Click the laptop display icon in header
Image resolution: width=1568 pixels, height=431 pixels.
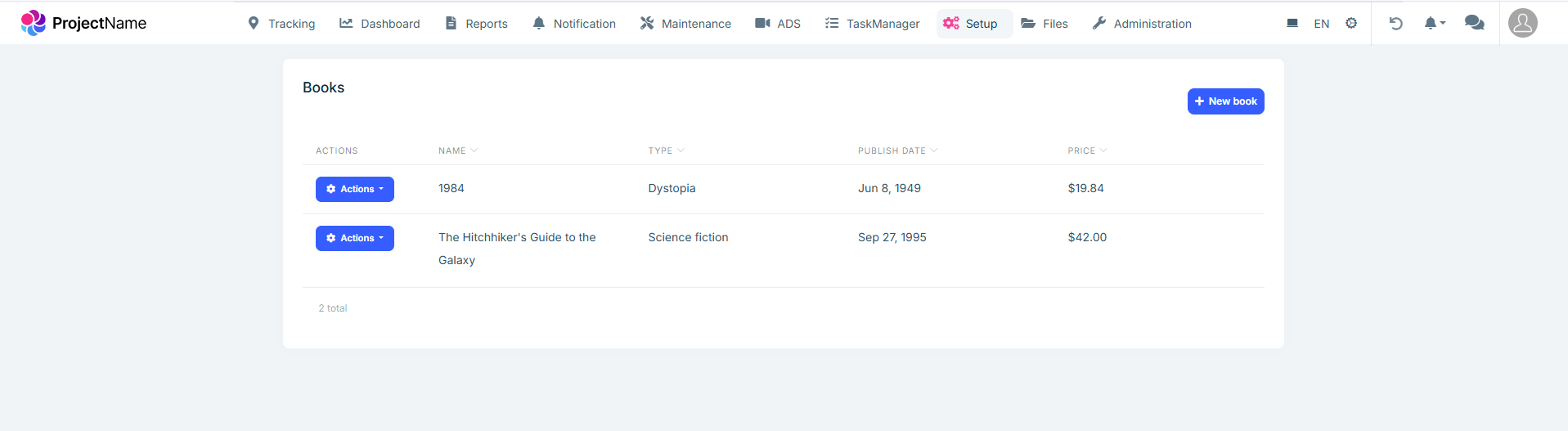coord(1292,24)
